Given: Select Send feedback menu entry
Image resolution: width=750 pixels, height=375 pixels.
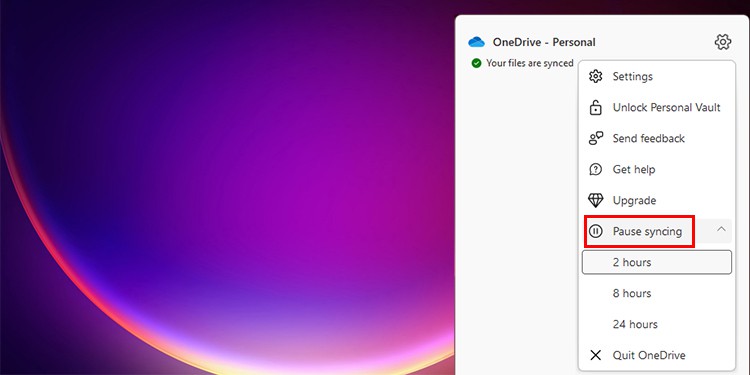Looking at the screenshot, I should (x=657, y=139).
